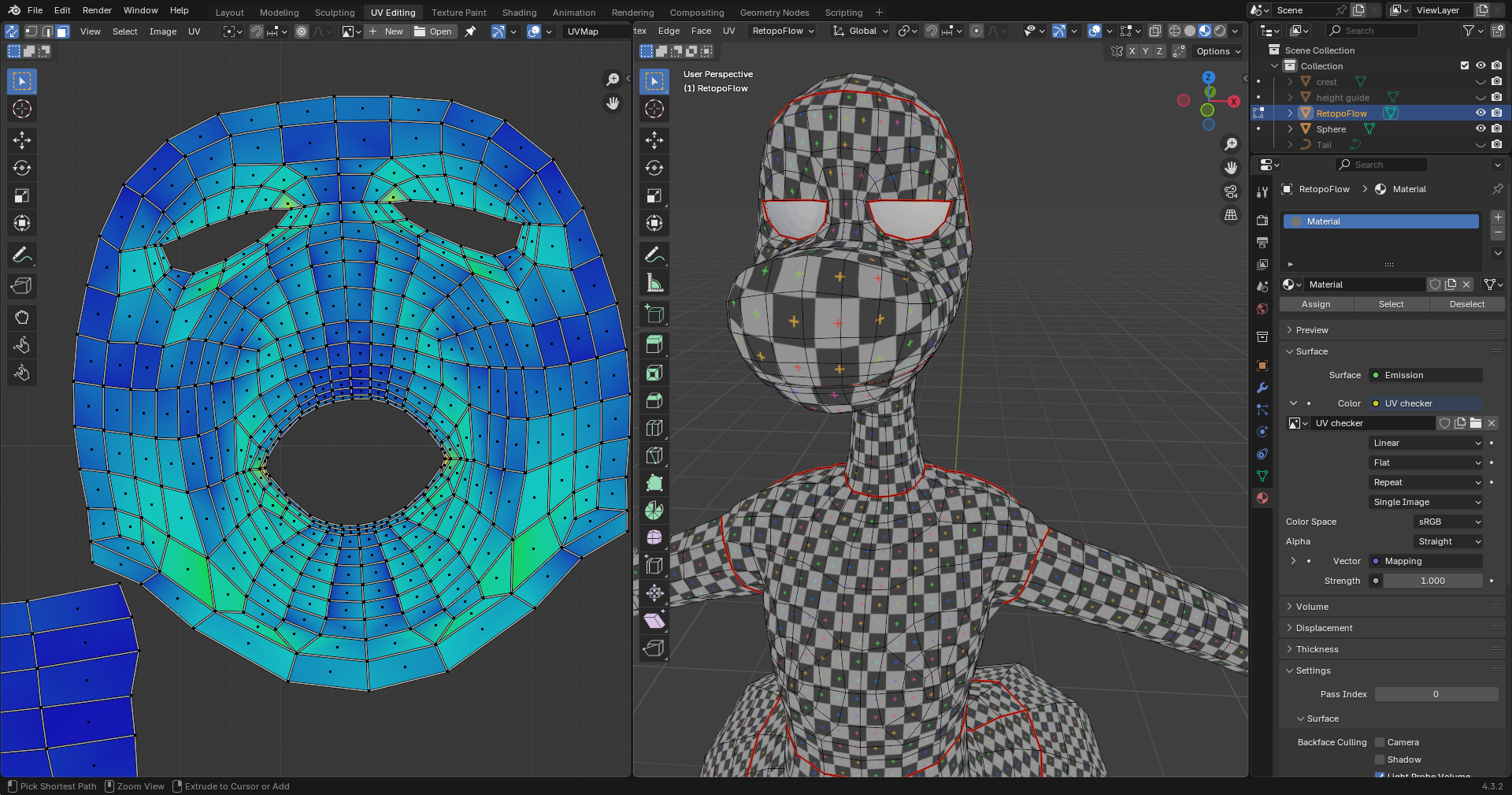
Task: Click the Pass Index value field
Action: click(1436, 694)
